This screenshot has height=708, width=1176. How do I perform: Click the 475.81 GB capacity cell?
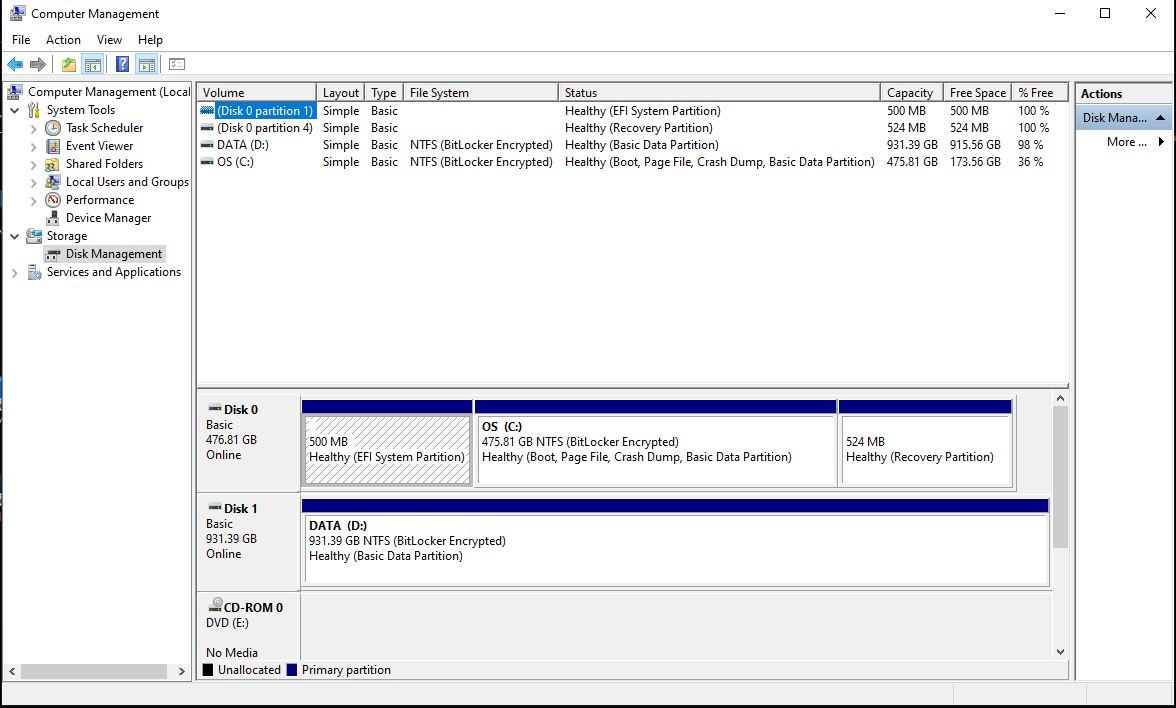[x=912, y=162]
